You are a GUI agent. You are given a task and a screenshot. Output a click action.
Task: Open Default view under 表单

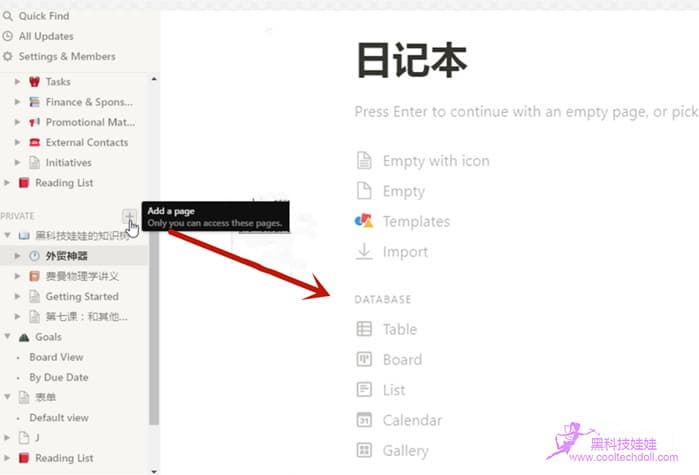click(59, 418)
